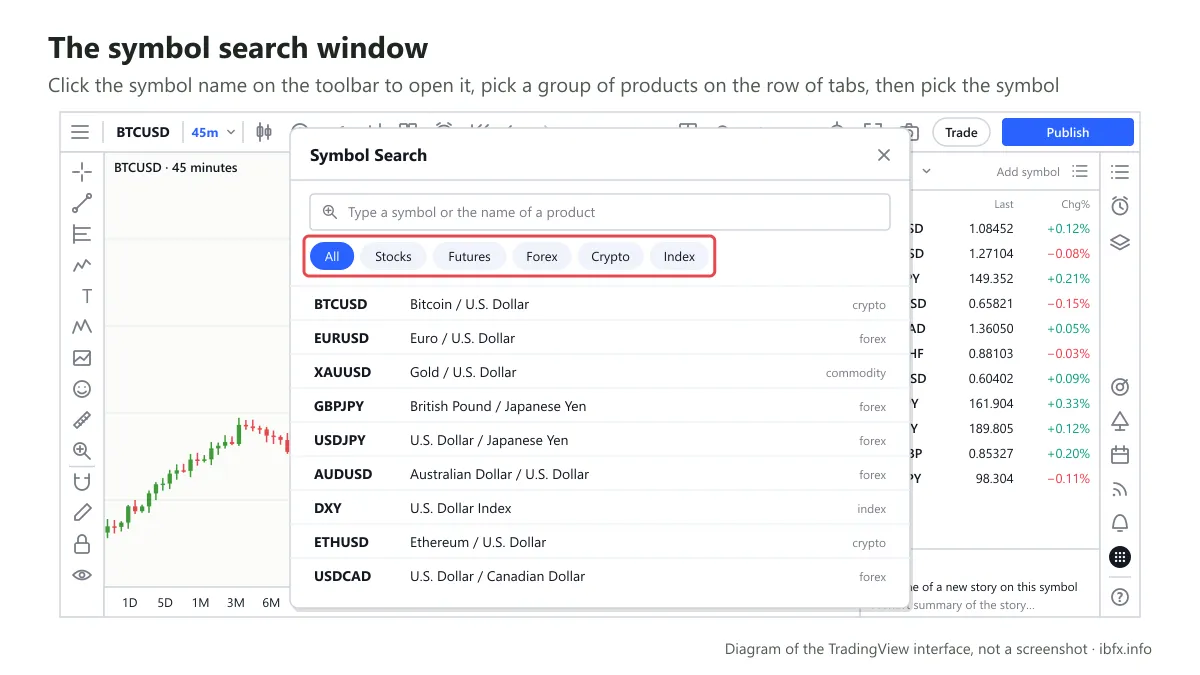Open the dotted grid apps icon
Image resolution: width=1200 pixels, height=675 pixels.
[1120, 557]
